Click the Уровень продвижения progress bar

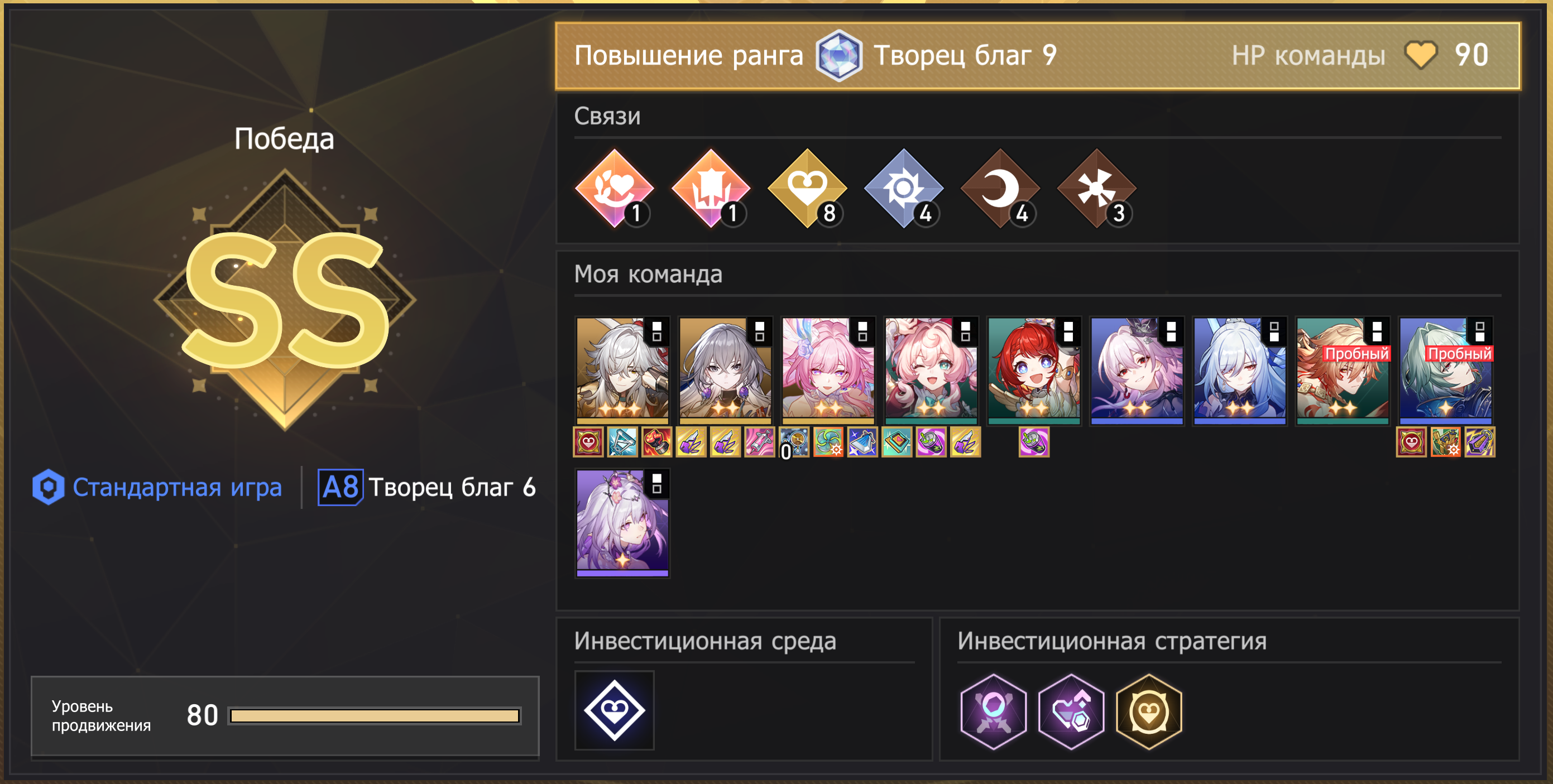pos(375,715)
